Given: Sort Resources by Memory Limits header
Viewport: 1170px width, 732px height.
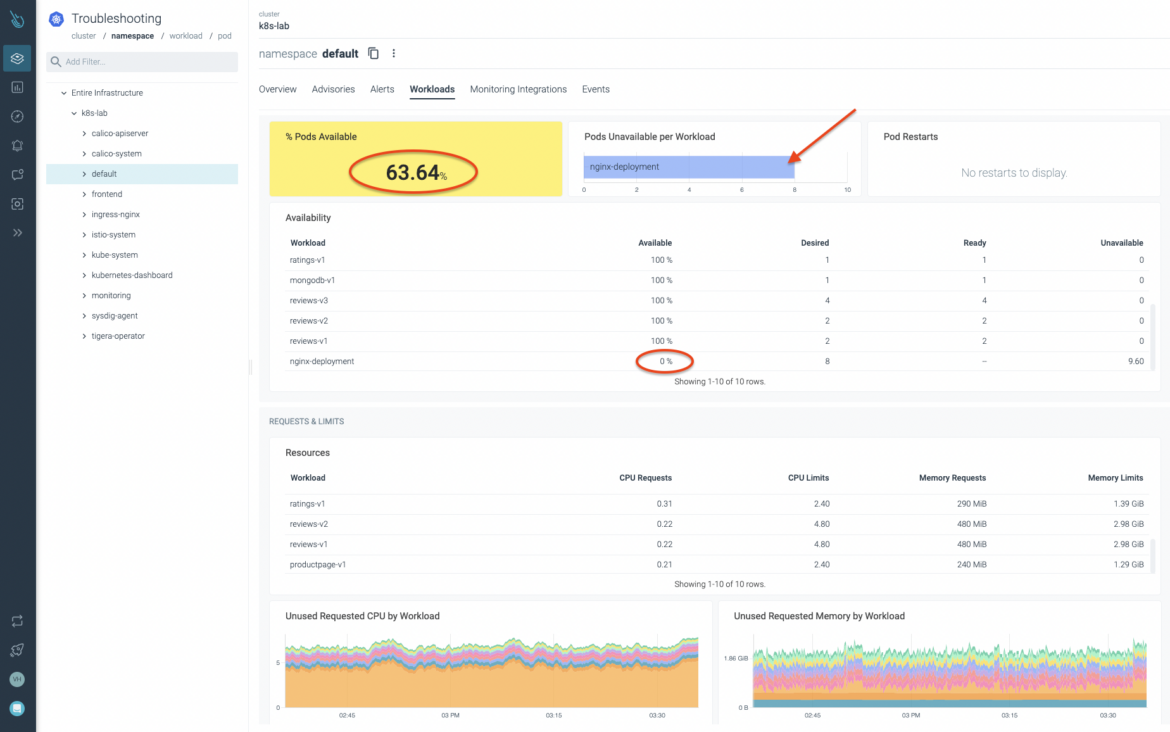Looking at the screenshot, I should (1116, 478).
